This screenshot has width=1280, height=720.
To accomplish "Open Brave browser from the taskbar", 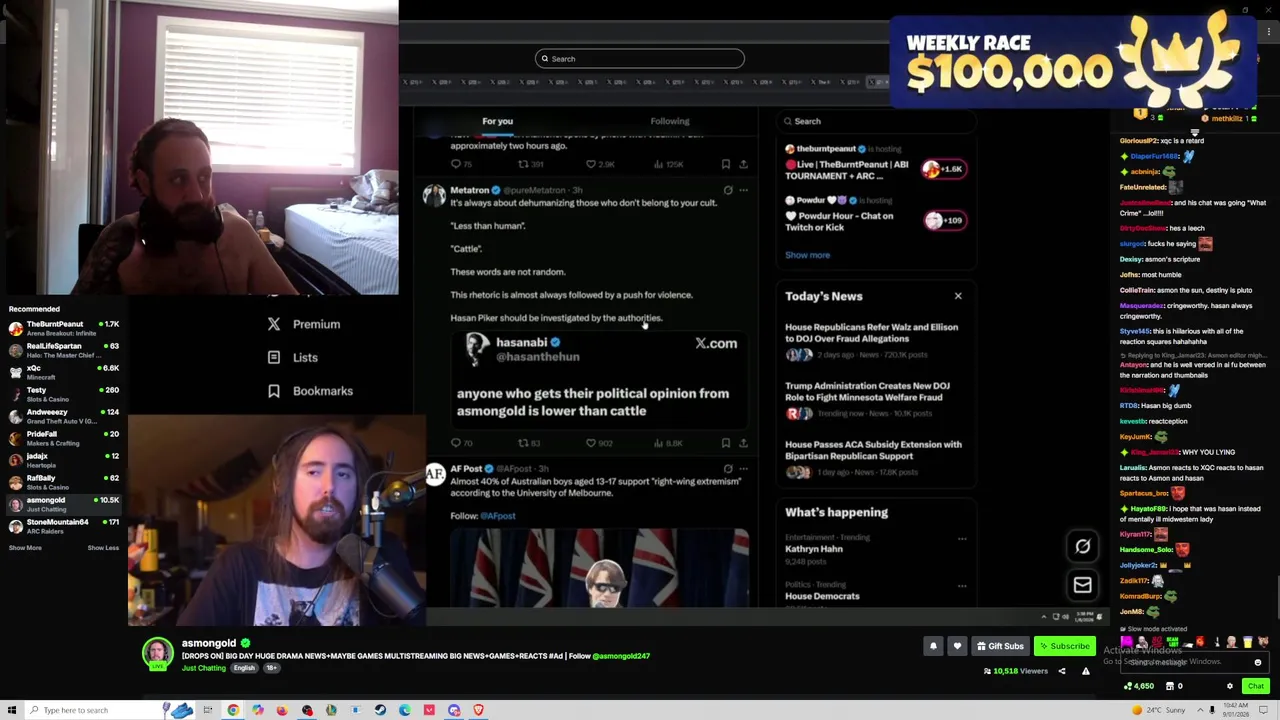I will coord(478,710).
